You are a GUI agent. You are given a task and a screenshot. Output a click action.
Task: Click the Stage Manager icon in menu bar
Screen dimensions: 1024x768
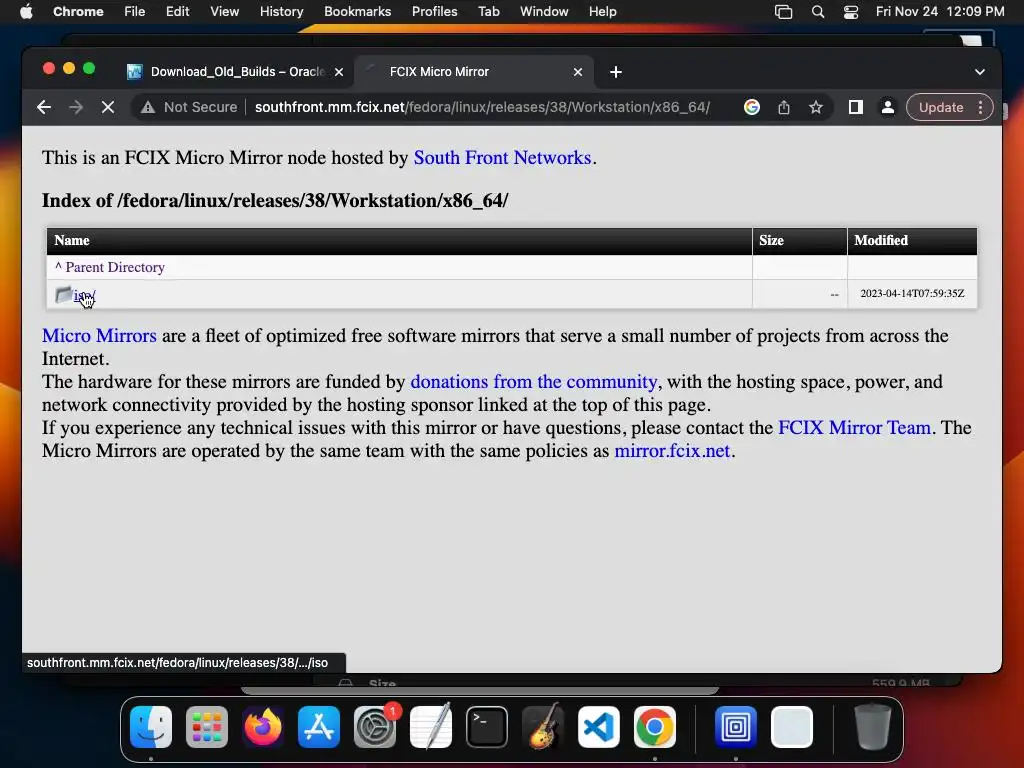tap(784, 12)
